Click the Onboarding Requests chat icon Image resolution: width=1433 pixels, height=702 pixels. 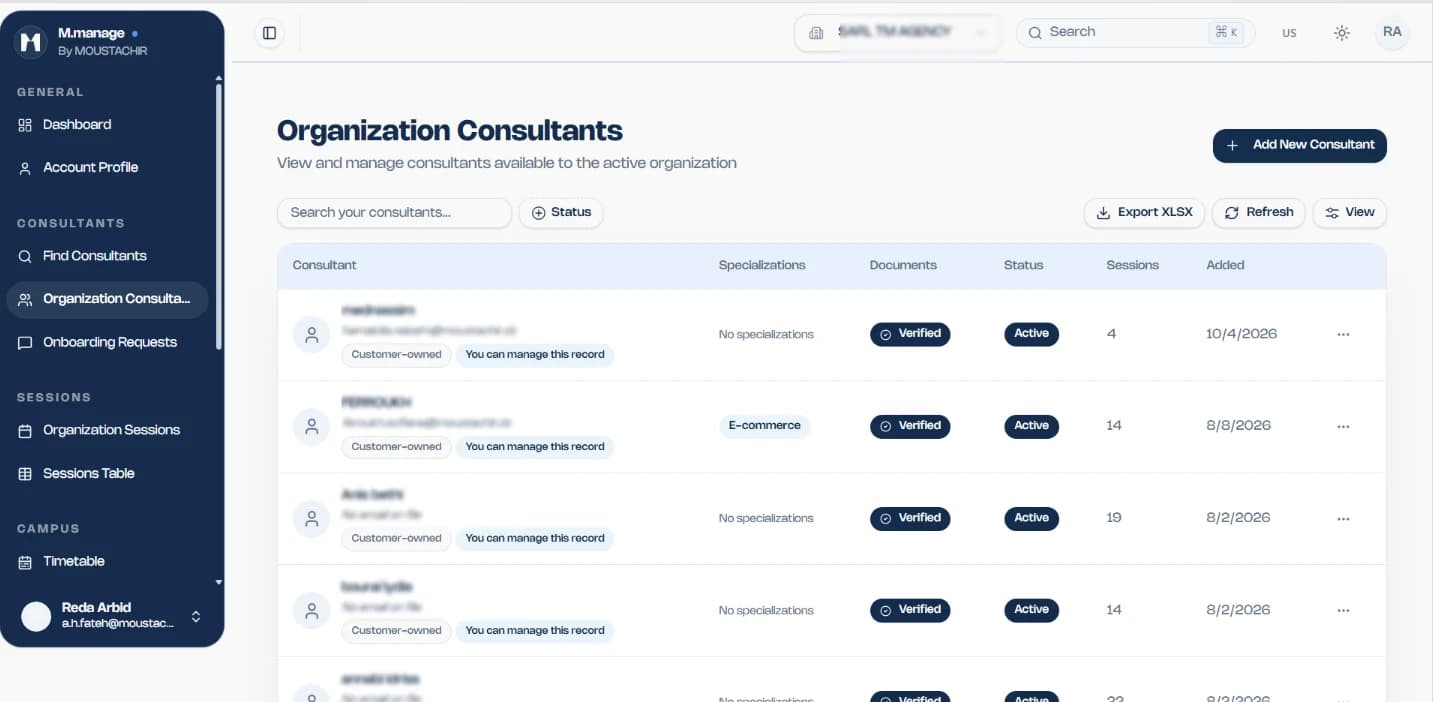(25, 342)
